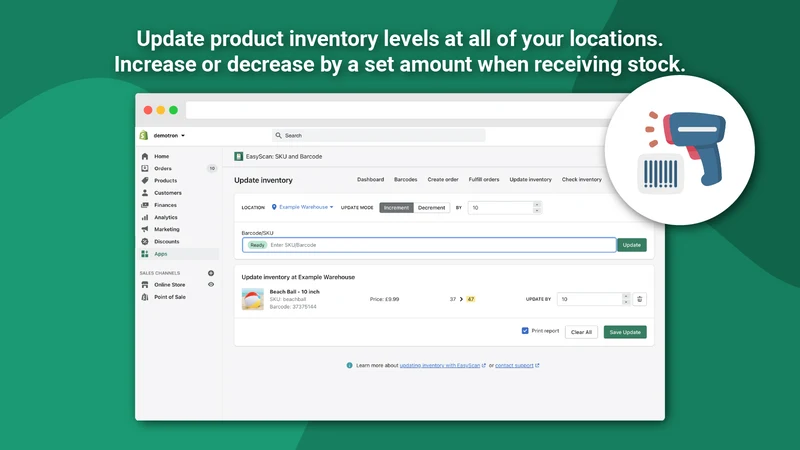
Task: Click the Search field
Action: [x=379, y=136]
